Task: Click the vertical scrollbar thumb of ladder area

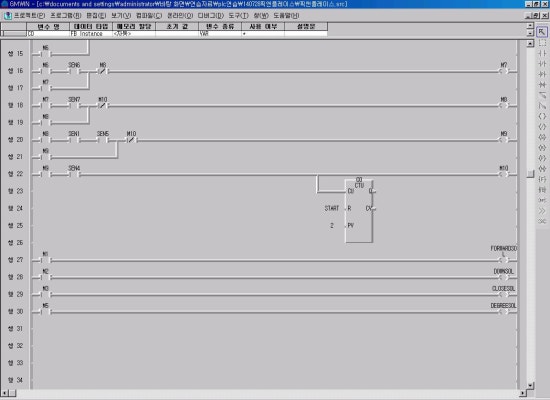Action: (x=530, y=174)
